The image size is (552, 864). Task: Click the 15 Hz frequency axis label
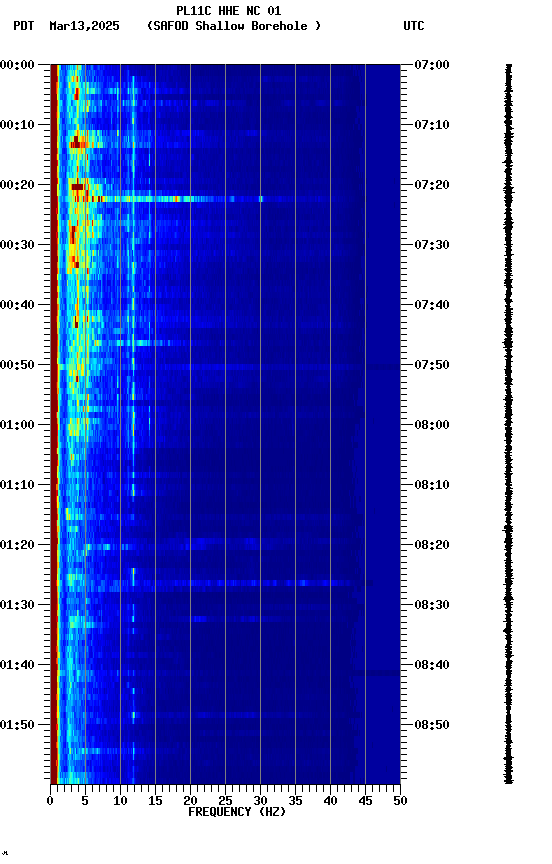(x=155, y=801)
